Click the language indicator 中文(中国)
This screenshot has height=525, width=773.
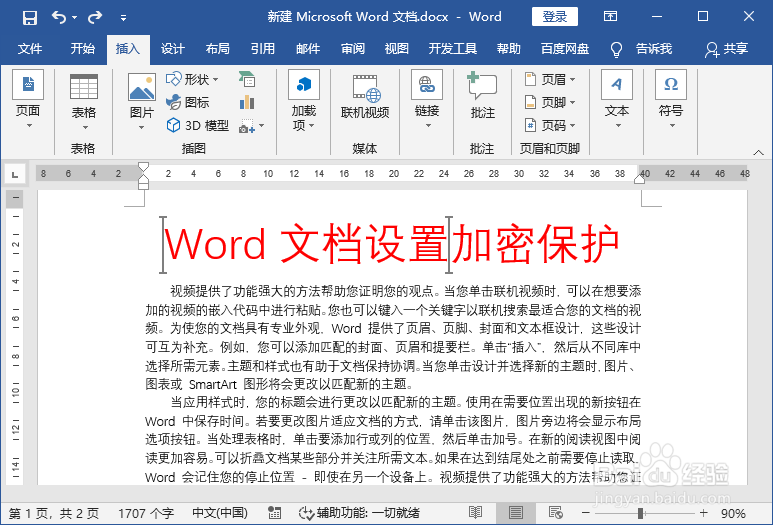pyautogui.click(x=220, y=514)
